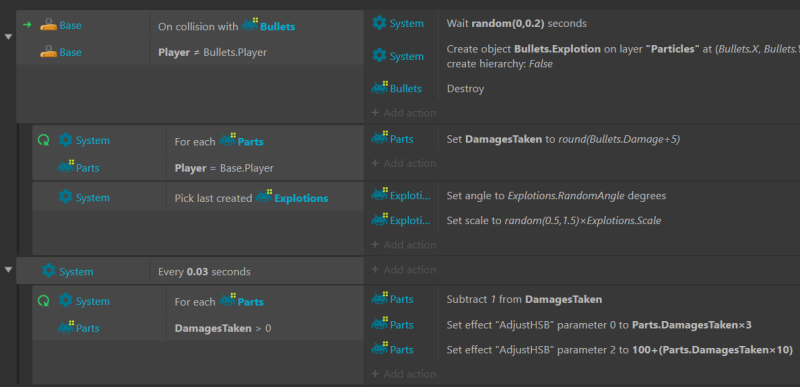Click the Explotions icon beside Set angle action
800x387 pixels.
pyautogui.click(x=380, y=195)
